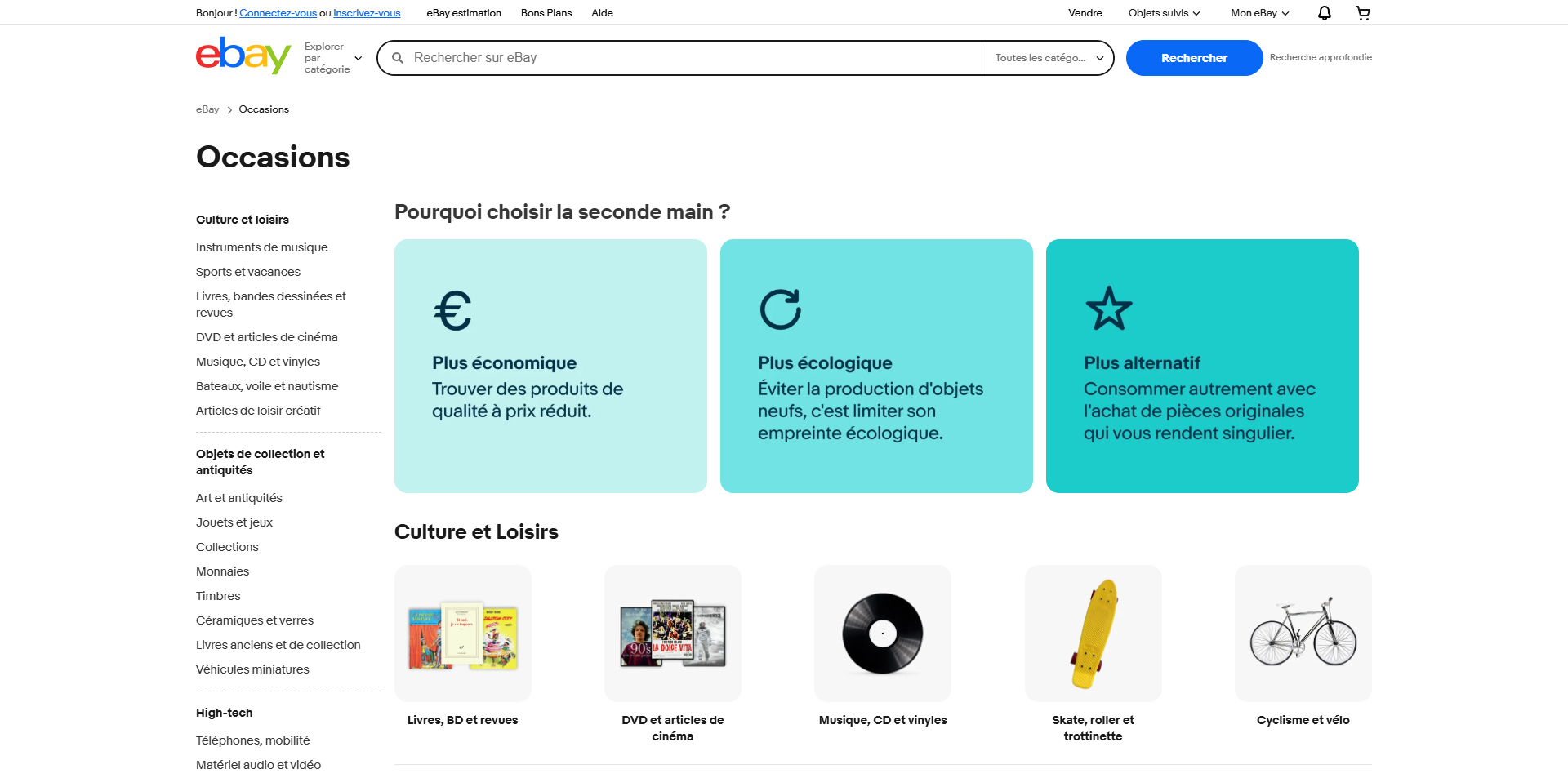This screenshot has width=1568, height=778.
Task: Open the DVD covers thumbnail
Action: (673, 634)
